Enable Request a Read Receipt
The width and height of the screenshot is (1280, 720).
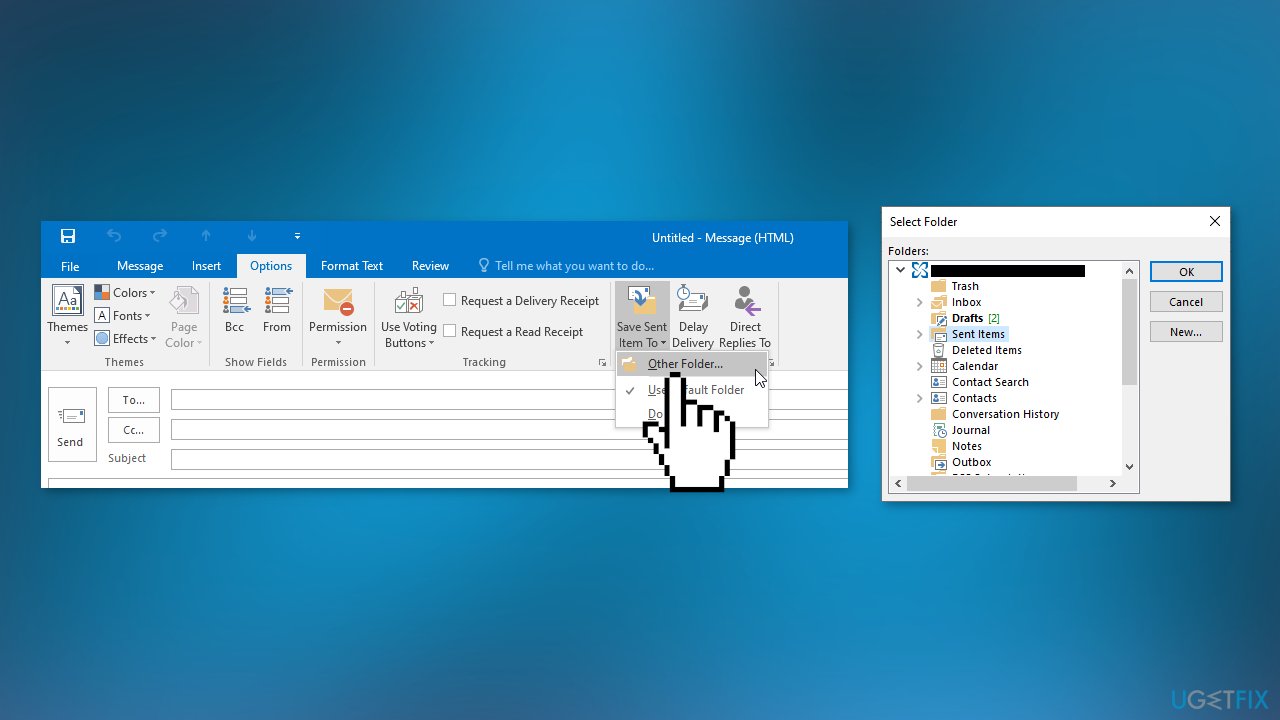[x=449, y=330]
